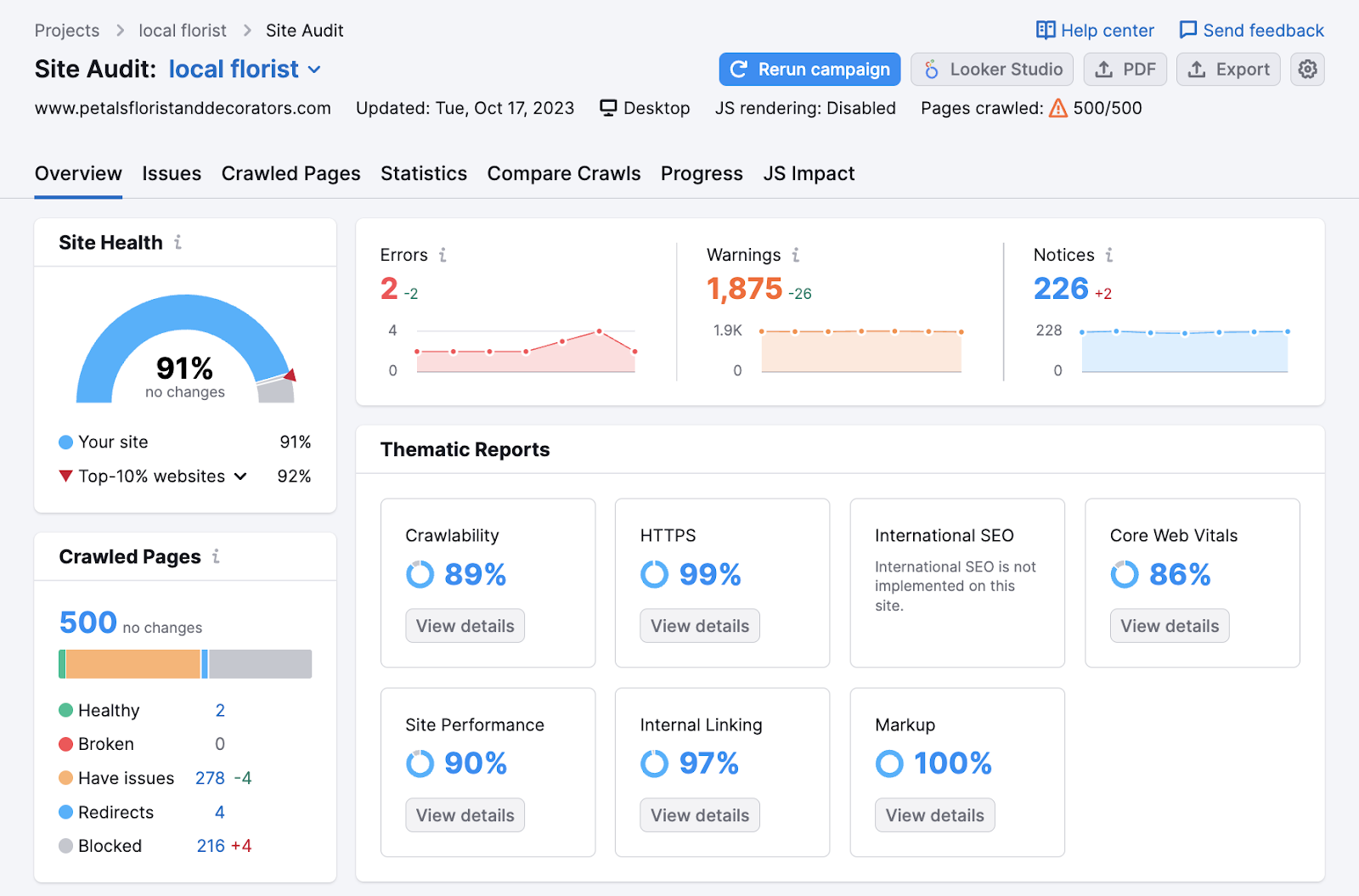Image resolution: width=1359 pixels, height=896 pixels.
Task: Click Errors info icon
Action: (443, 255)
